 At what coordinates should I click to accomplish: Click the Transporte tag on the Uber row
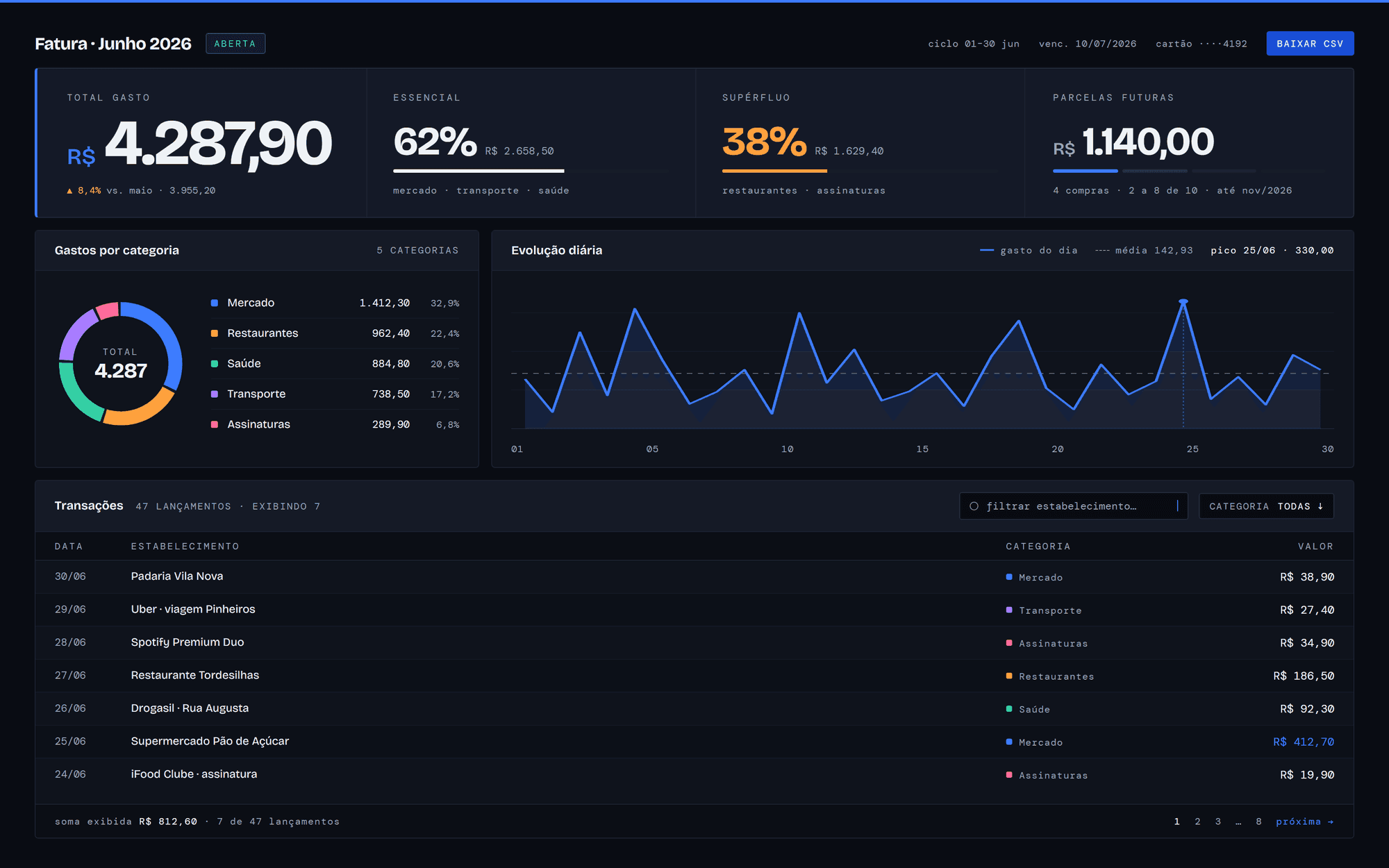tap(1044, 610)
